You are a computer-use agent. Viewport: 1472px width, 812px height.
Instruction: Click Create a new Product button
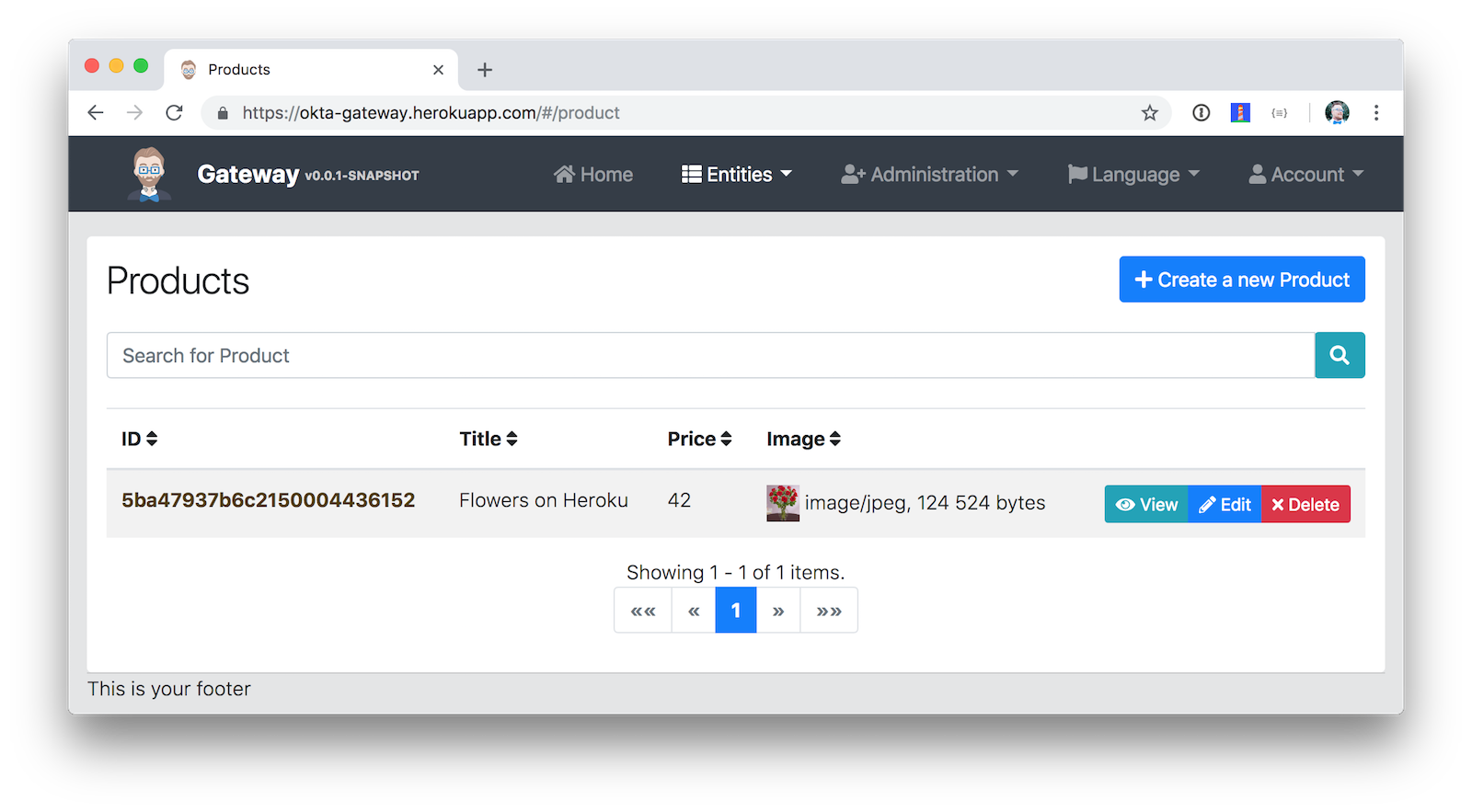click(x=1241, y=280)
